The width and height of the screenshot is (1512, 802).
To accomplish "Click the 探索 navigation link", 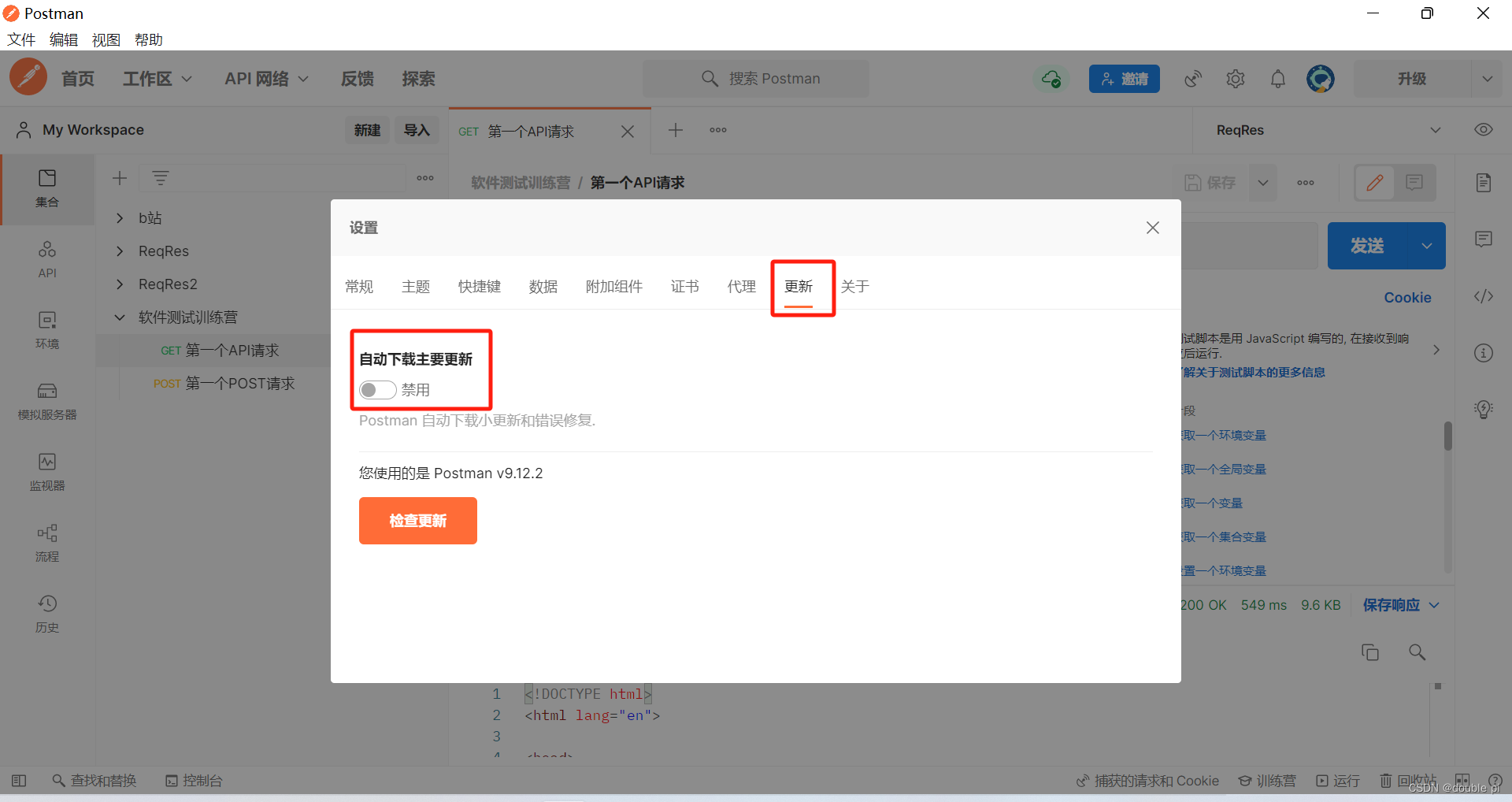I will pyautogui.click(x=418, y=79).
